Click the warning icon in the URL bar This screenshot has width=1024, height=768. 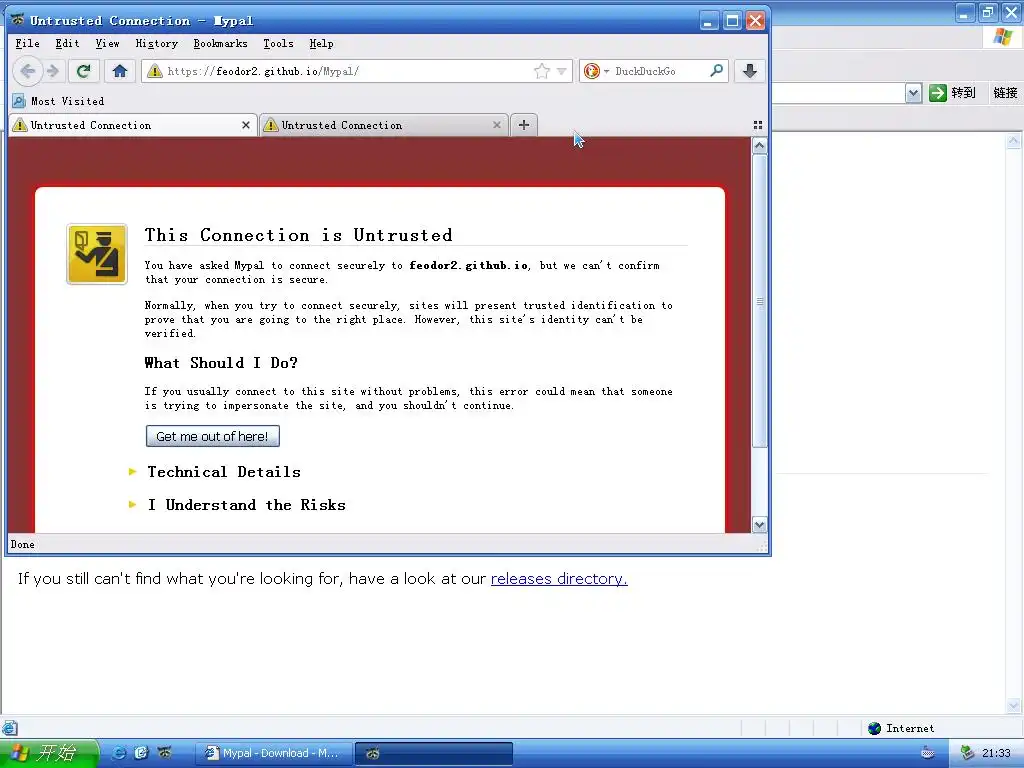tap(155, 71)
